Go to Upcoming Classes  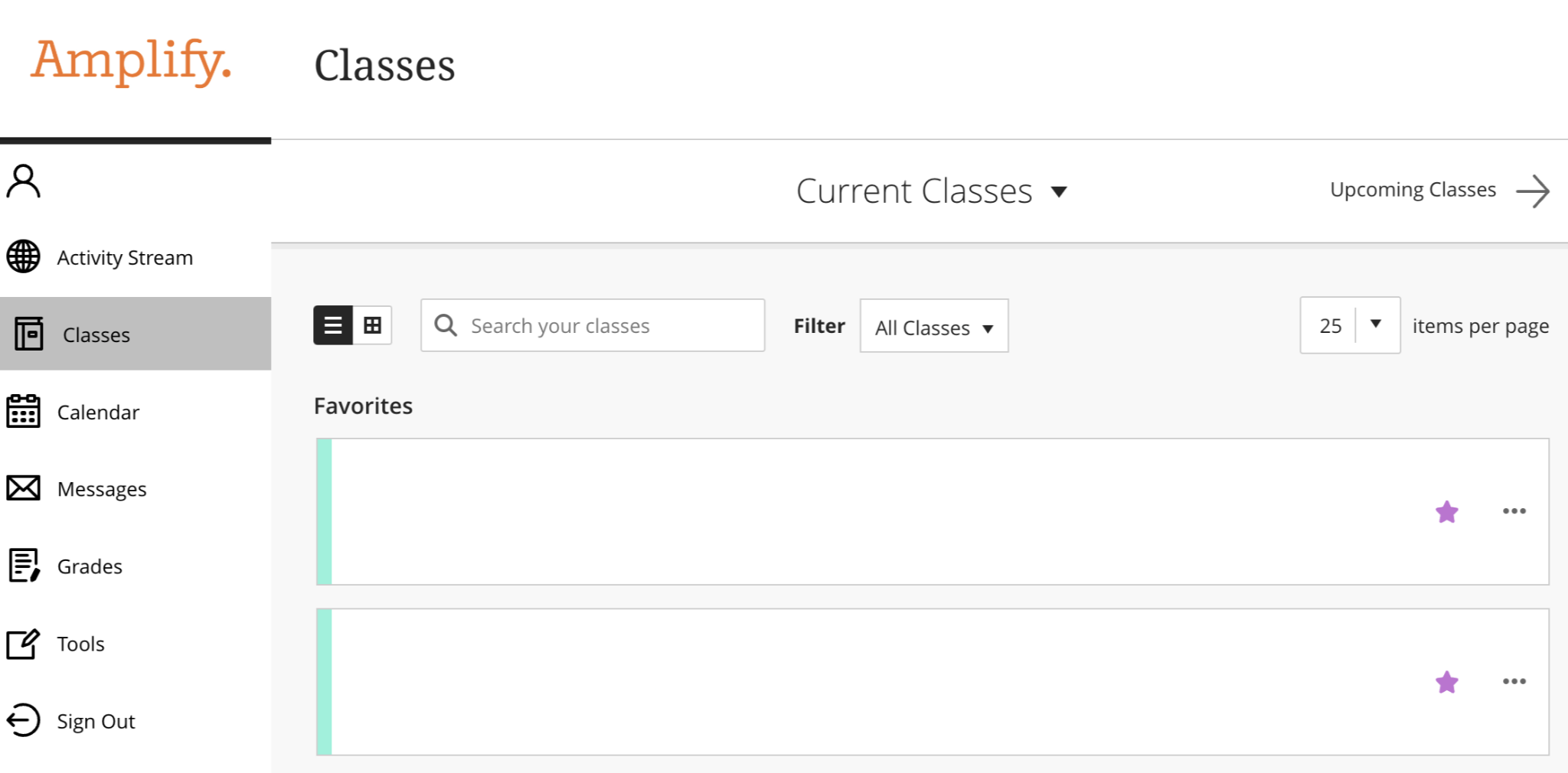(x=1439, y=190)
